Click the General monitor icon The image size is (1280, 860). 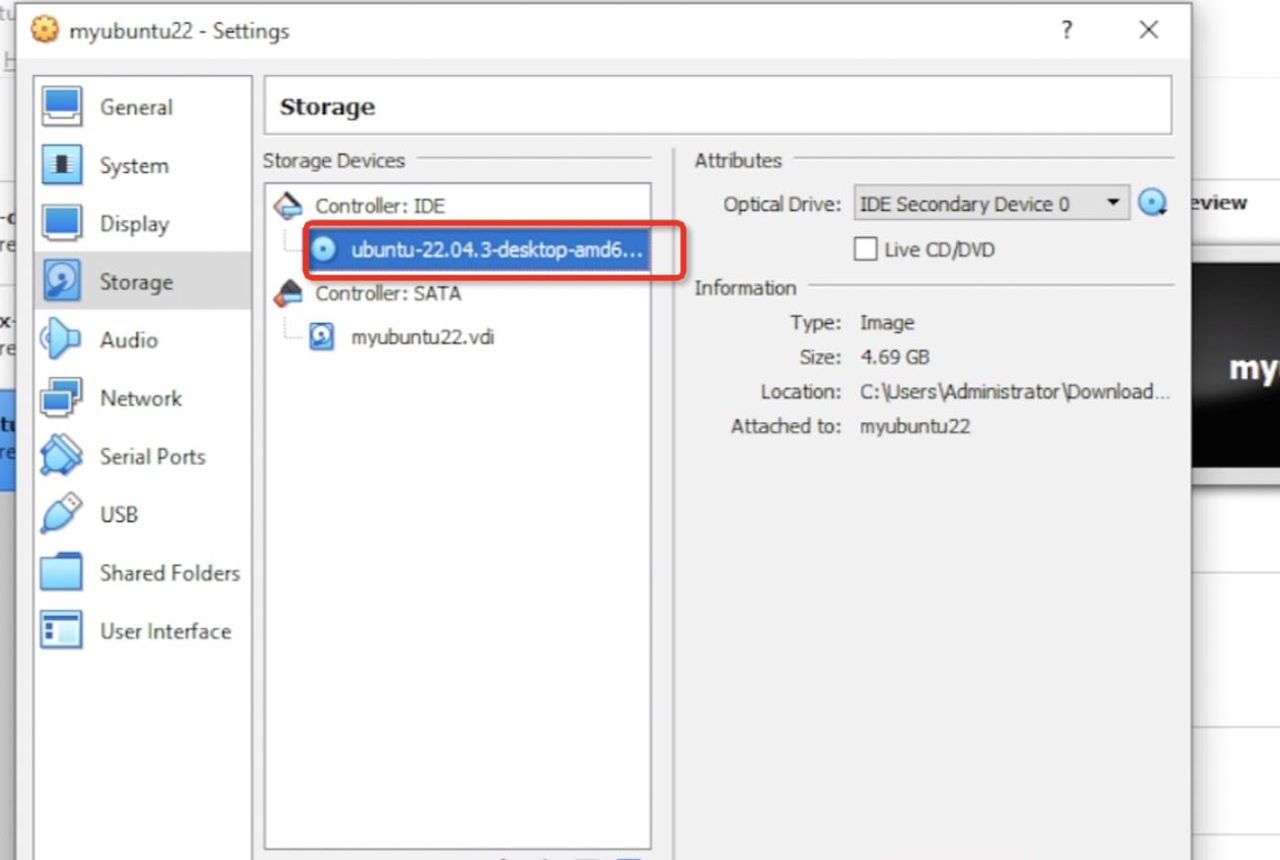click(61, 107)
